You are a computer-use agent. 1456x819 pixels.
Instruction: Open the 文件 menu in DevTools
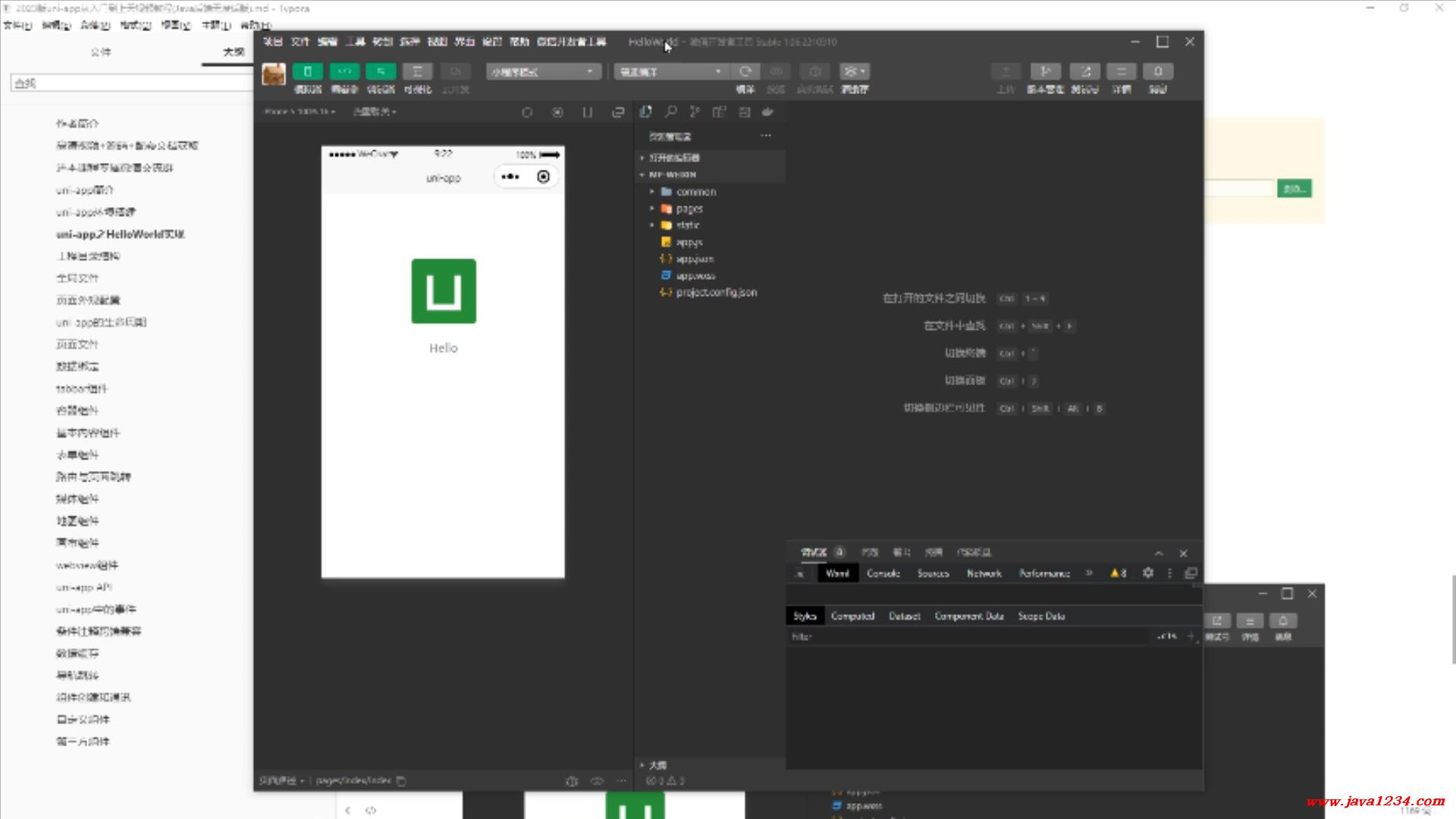(300, 42)
